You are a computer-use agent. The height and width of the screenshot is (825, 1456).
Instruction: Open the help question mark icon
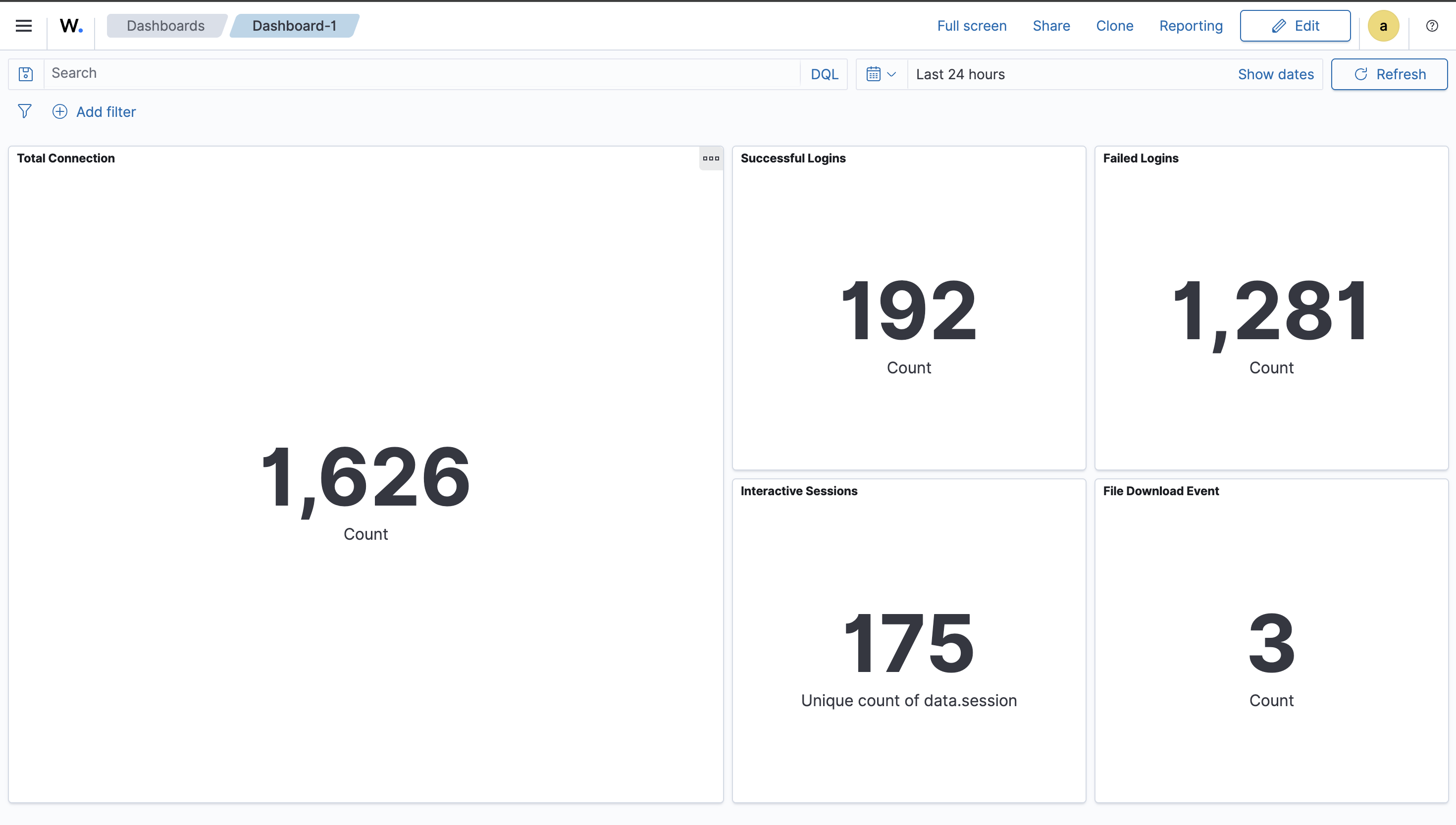(x=1432, y=25)
